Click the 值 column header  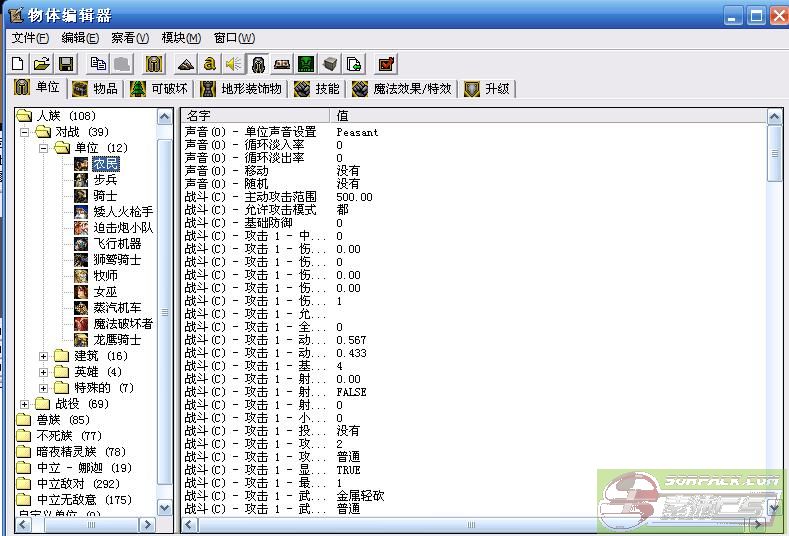click(550, 116)
